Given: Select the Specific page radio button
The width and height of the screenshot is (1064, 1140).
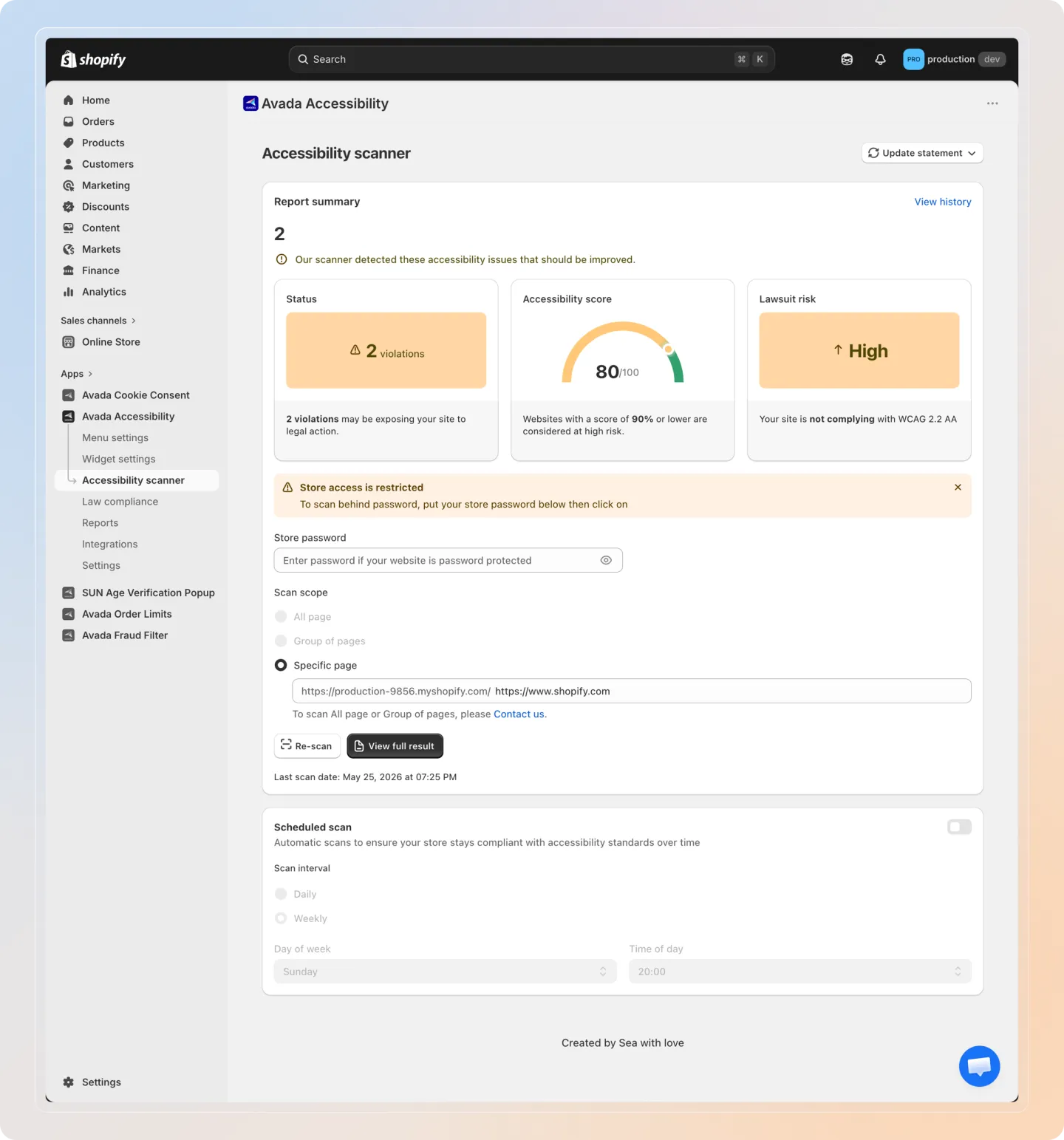Looking at the screenshot, I should (x=281, y=665).
